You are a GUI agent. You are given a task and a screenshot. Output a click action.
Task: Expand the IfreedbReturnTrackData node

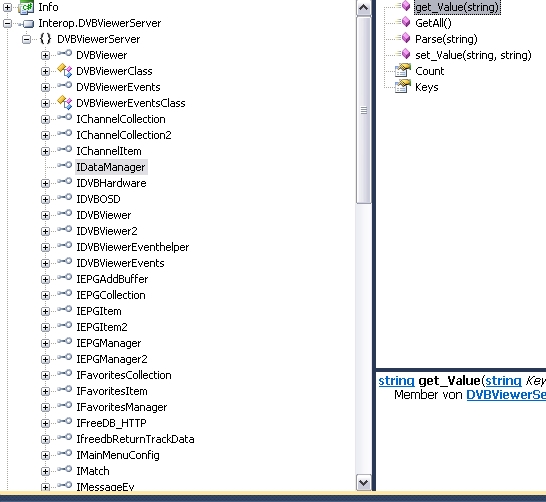point(45,440)
